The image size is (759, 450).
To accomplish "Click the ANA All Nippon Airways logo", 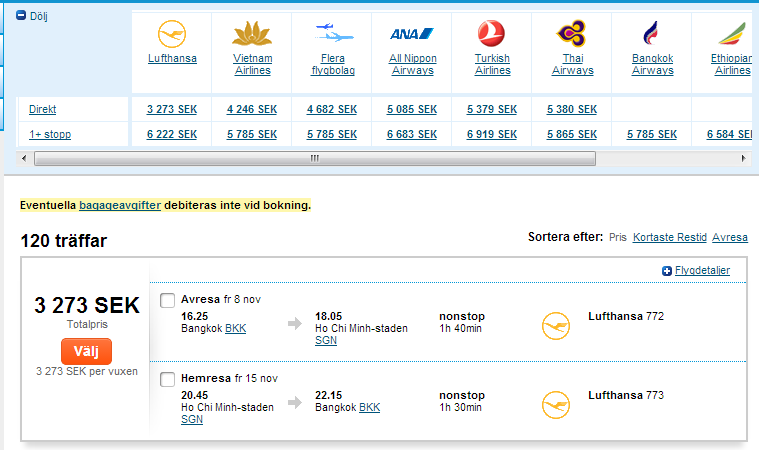I will [x=412, y=34].
